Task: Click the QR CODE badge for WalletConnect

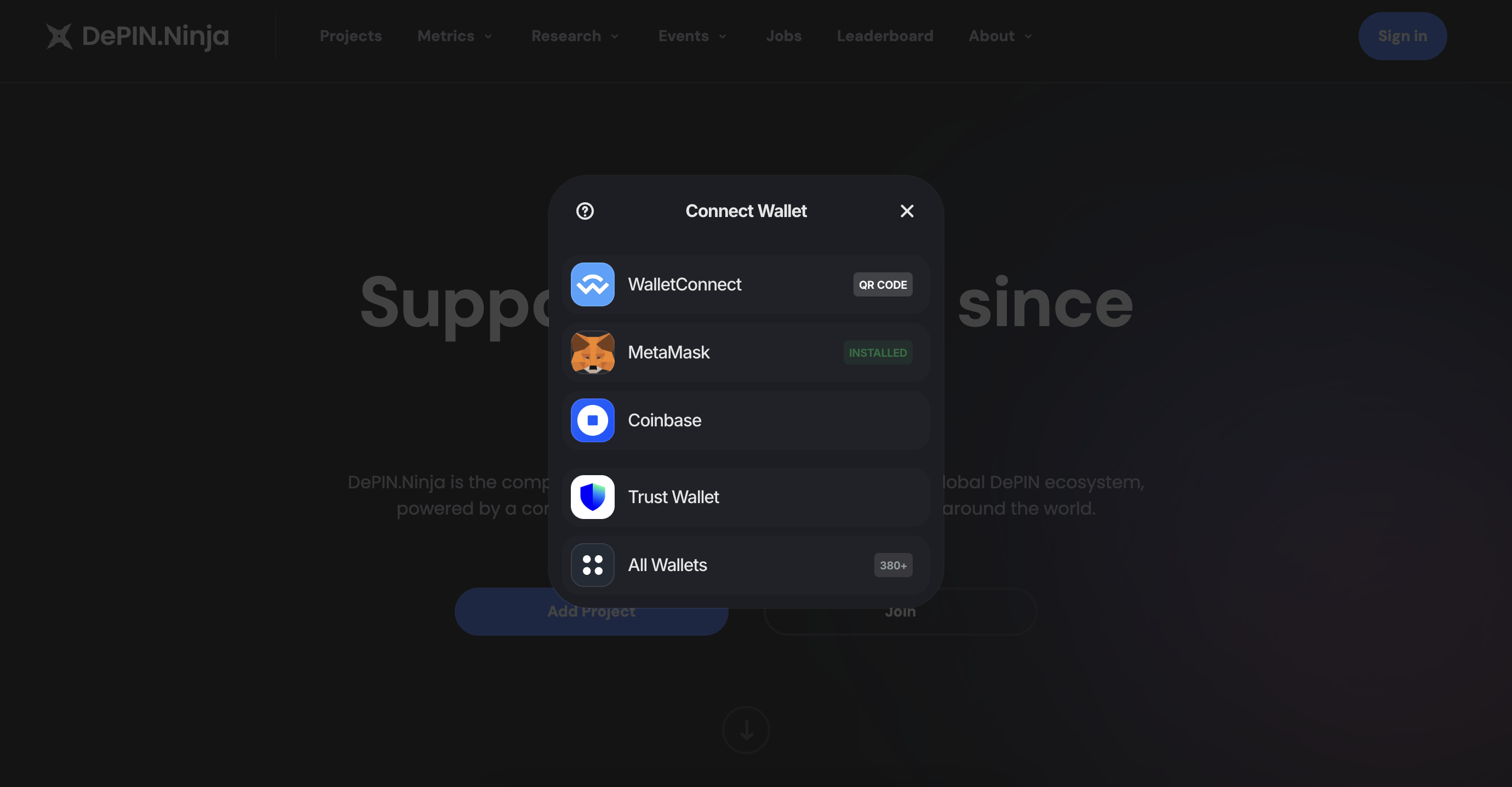Action: point(882,284)
